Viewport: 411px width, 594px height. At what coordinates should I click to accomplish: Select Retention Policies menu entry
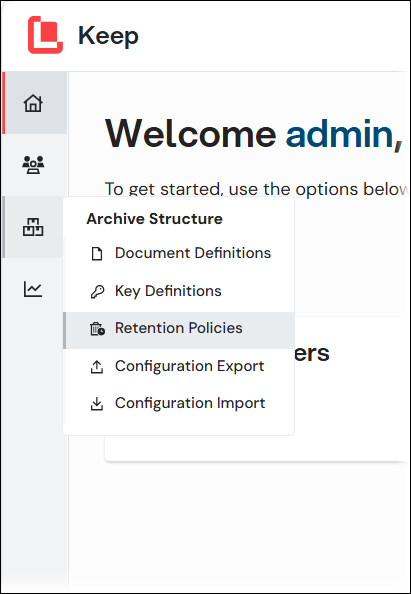point(179,330)
